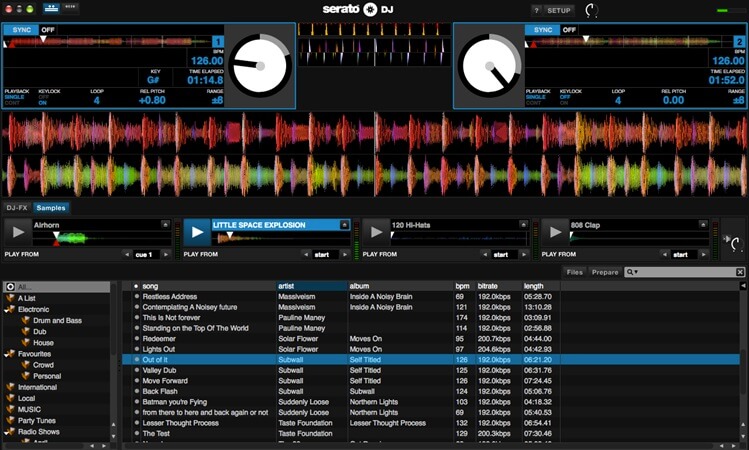Open the SETUP screen
The image size is (749, 450).
click(x=559, y=10)
